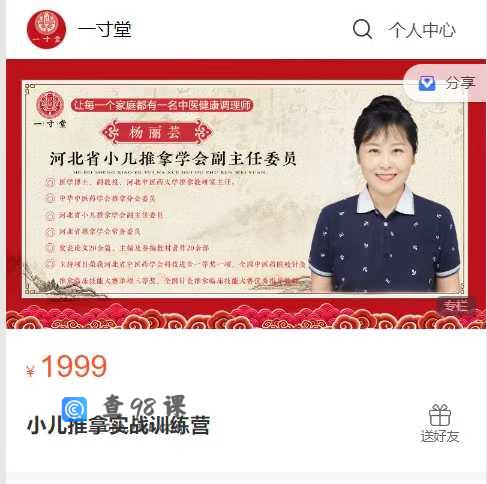Click the blue watermark app icon
Image resolution: width=487 pixels, height=484 pixels.
tap(74, 409)
